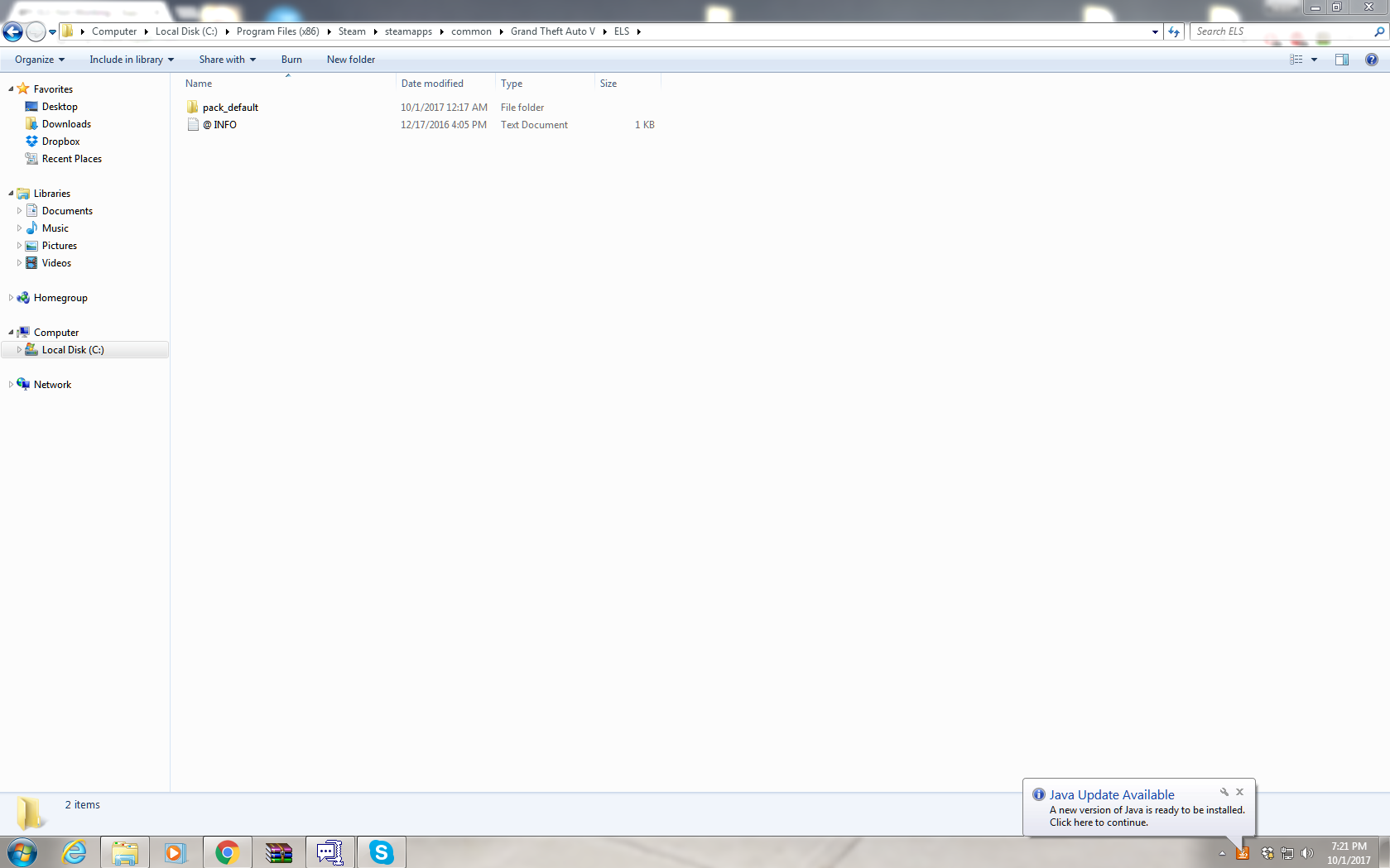Select Network in the navigation pane

[52, 385]
